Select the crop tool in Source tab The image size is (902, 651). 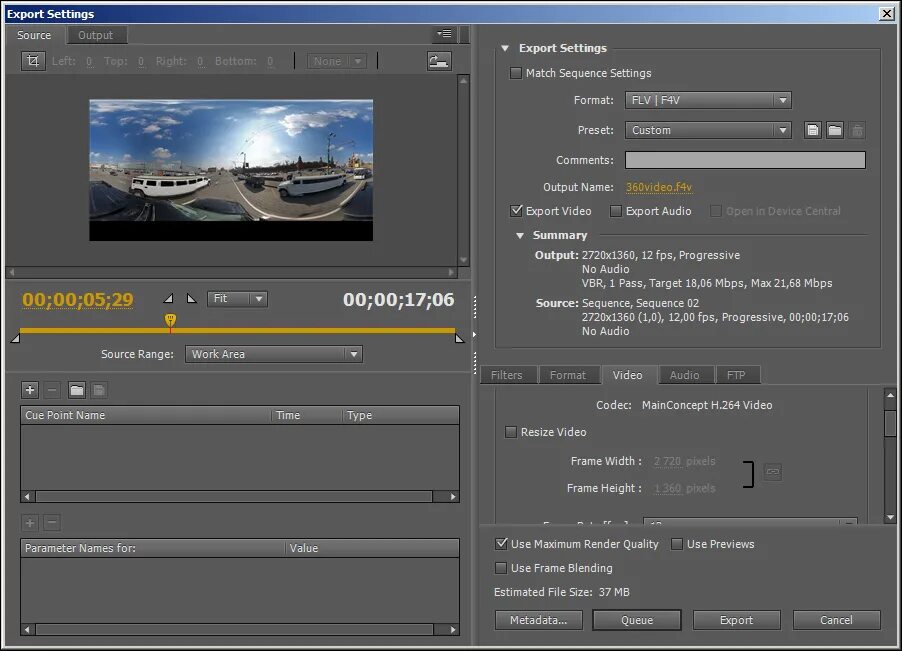[x=33, y=61]
